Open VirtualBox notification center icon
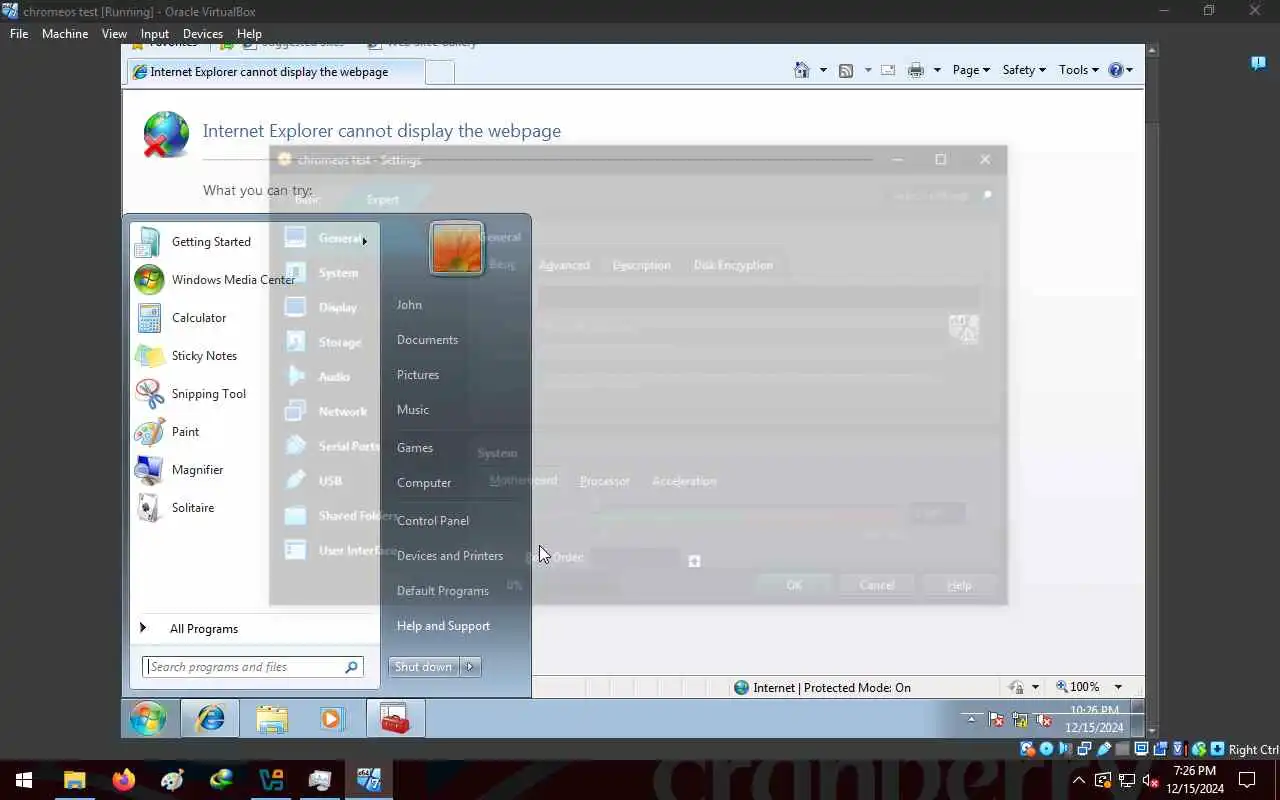The width and height of the screenshot is (1280, 800). pyautogui.click(x=1258, y=63)
